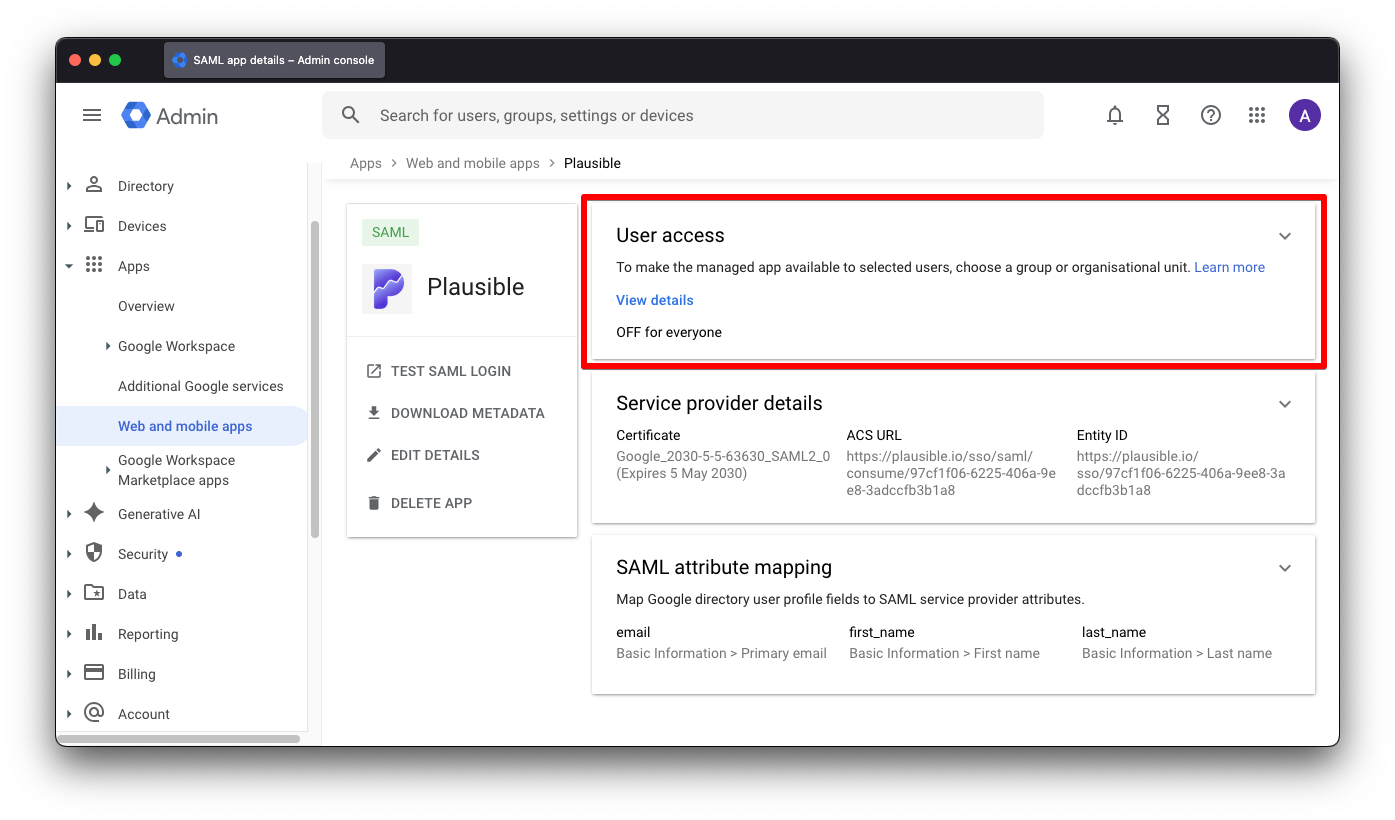This screenshot has width=1395, height=820.
Task: Expand the User access panel chevron
Action: [x=1285, y=236]
